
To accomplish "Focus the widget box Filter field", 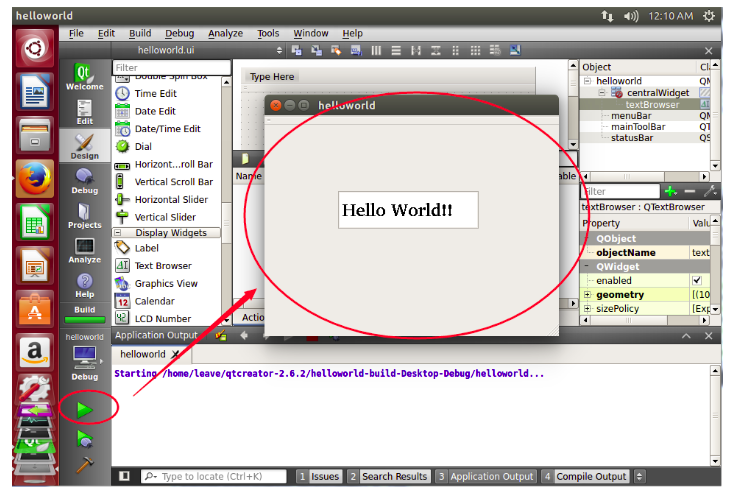I will click(172, 67).
